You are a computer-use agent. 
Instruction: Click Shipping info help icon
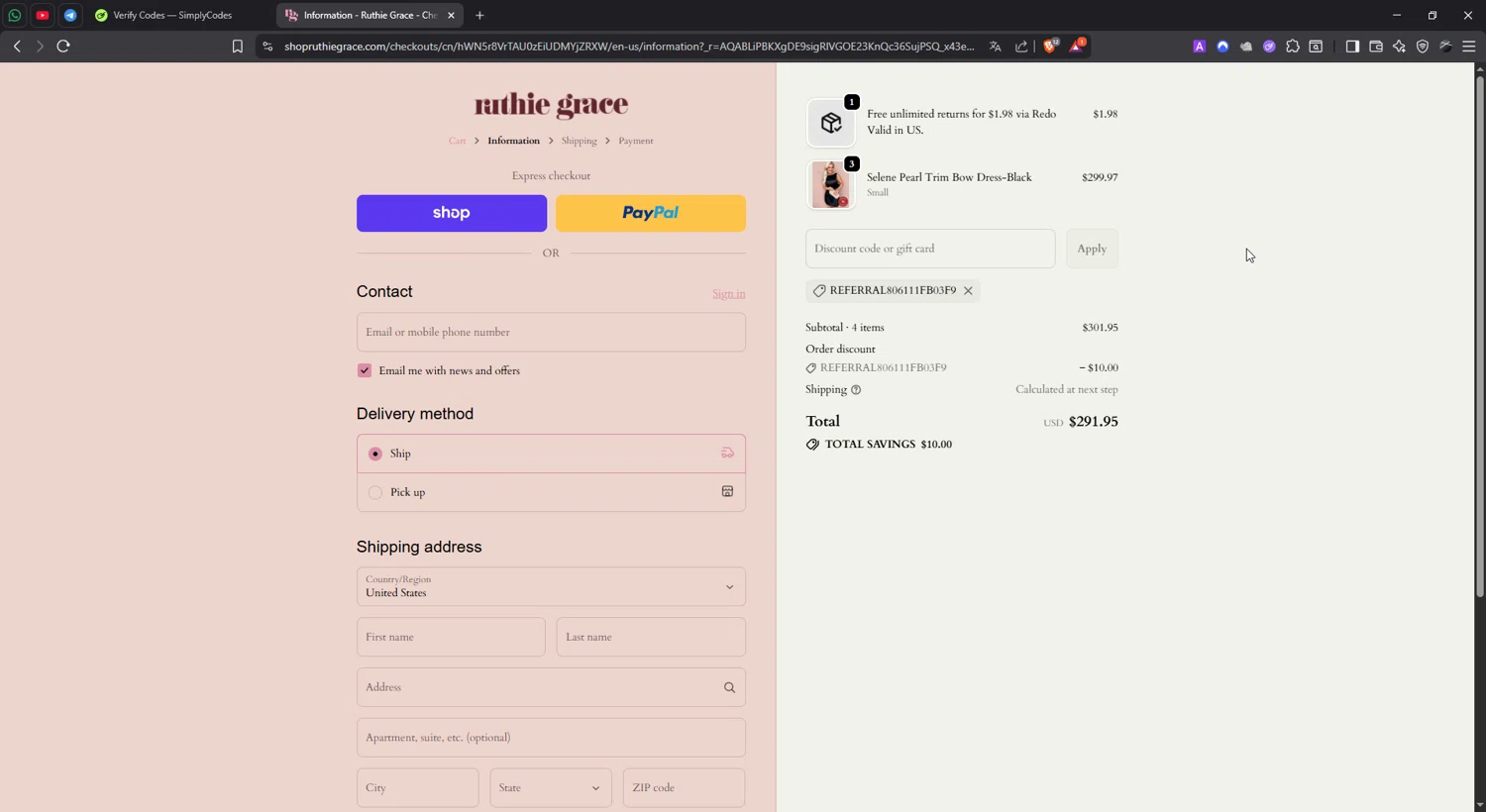[856, 390]
